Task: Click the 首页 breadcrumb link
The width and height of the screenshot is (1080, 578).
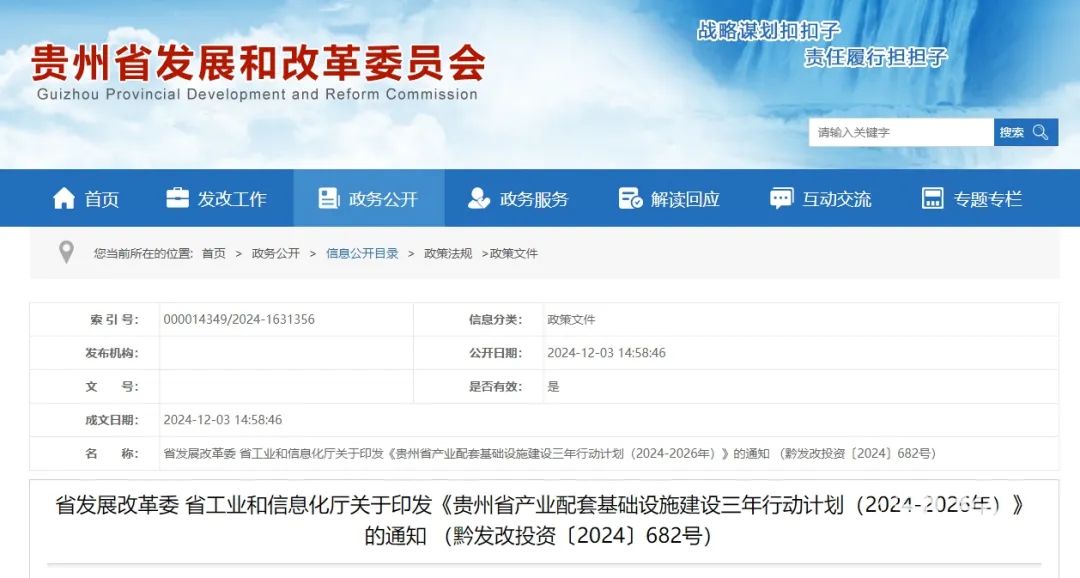Action: (x=213, y=254)
